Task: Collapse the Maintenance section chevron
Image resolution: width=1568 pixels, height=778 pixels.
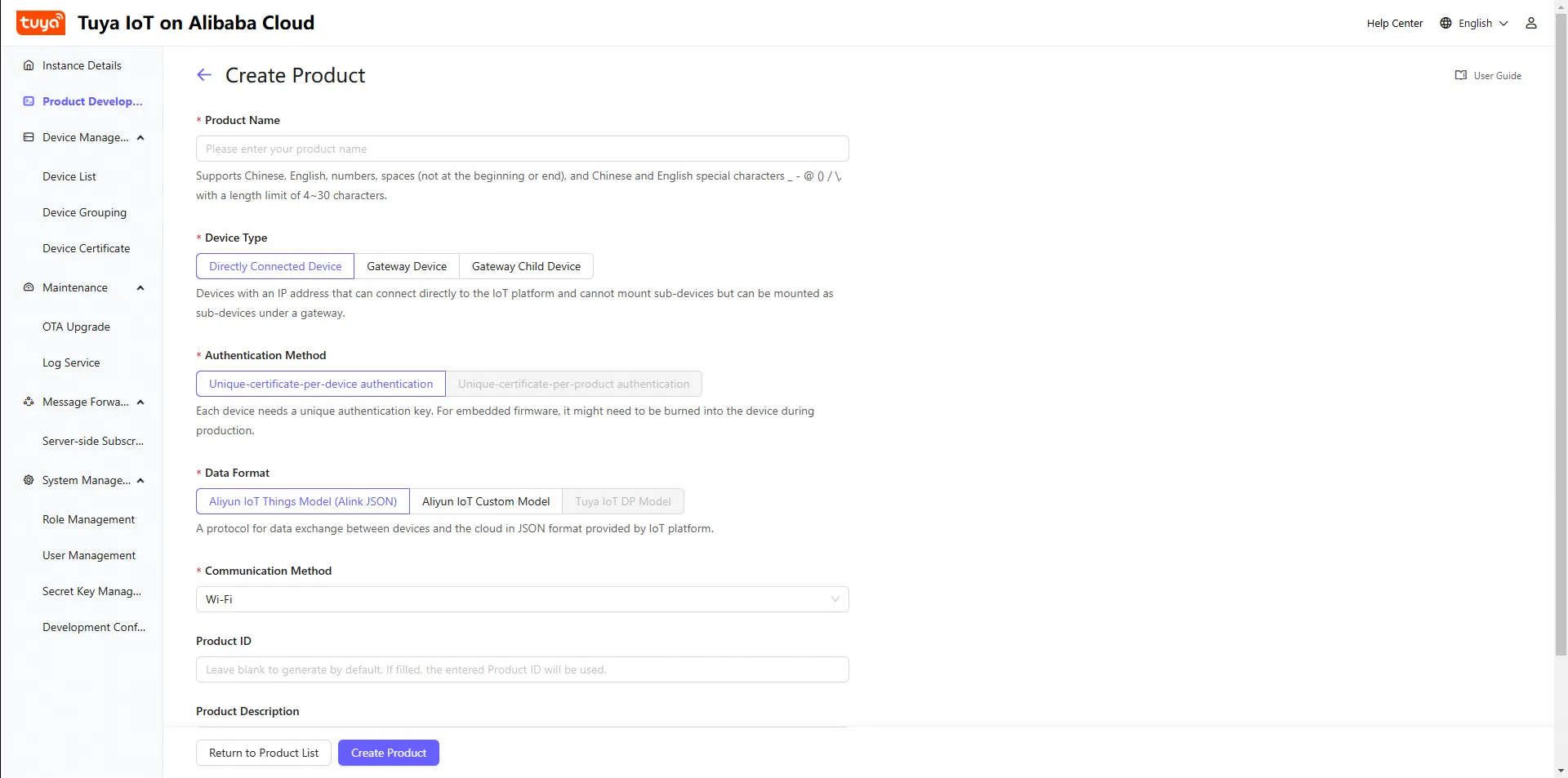Action: coord(140,287)
